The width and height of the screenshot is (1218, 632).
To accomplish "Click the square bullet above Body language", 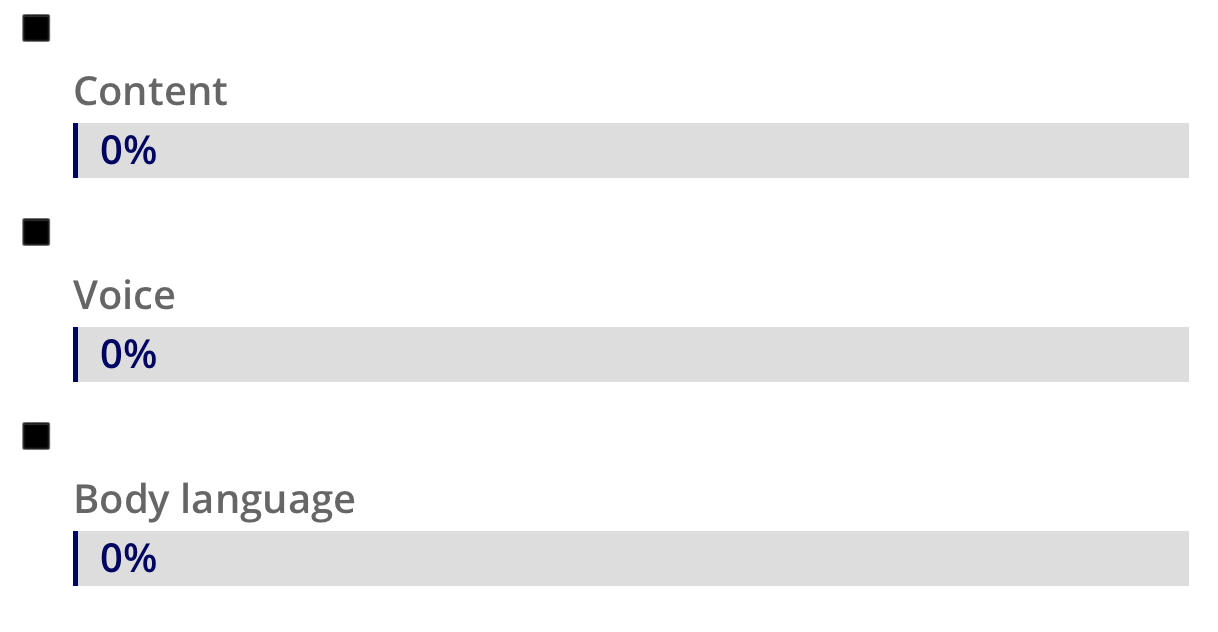I will [36, 437].
